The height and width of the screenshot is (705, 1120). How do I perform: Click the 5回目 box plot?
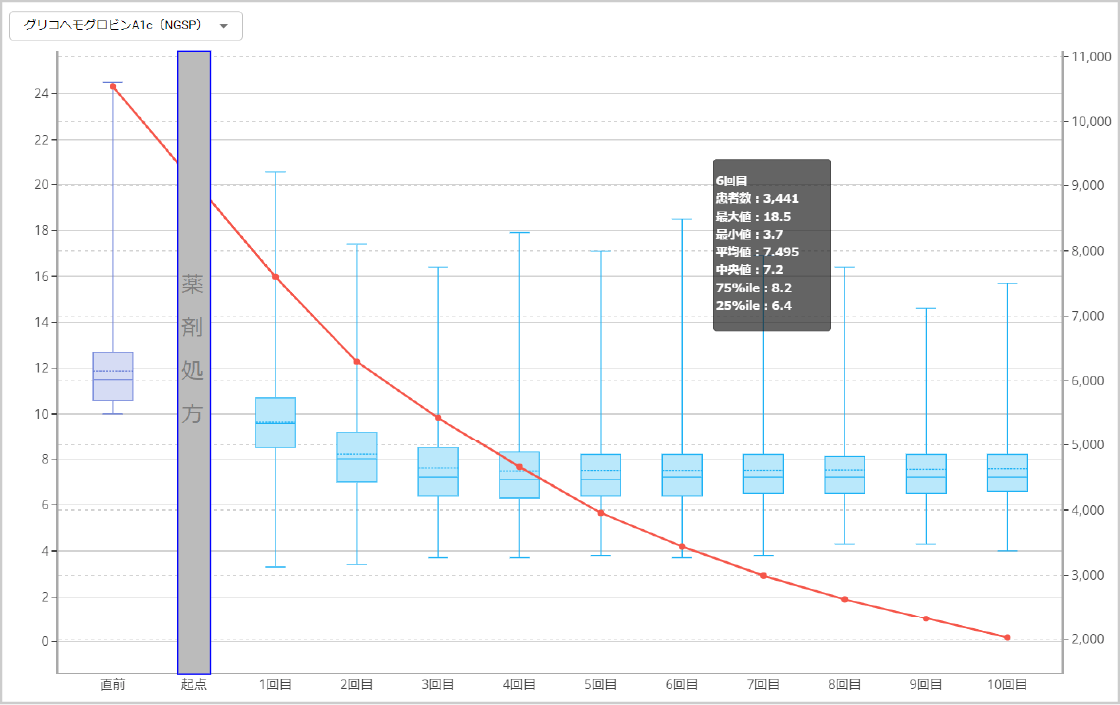(601, 475)
